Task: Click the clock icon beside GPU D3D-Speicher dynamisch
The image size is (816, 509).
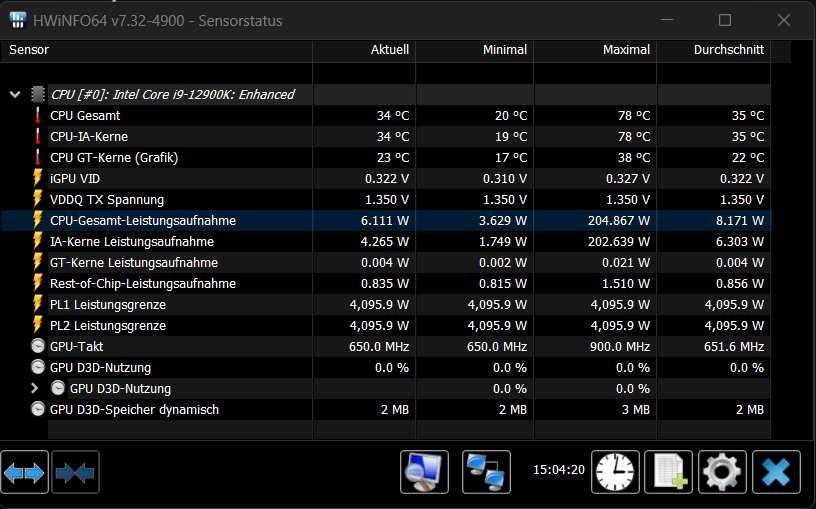Action: point(38,409)
